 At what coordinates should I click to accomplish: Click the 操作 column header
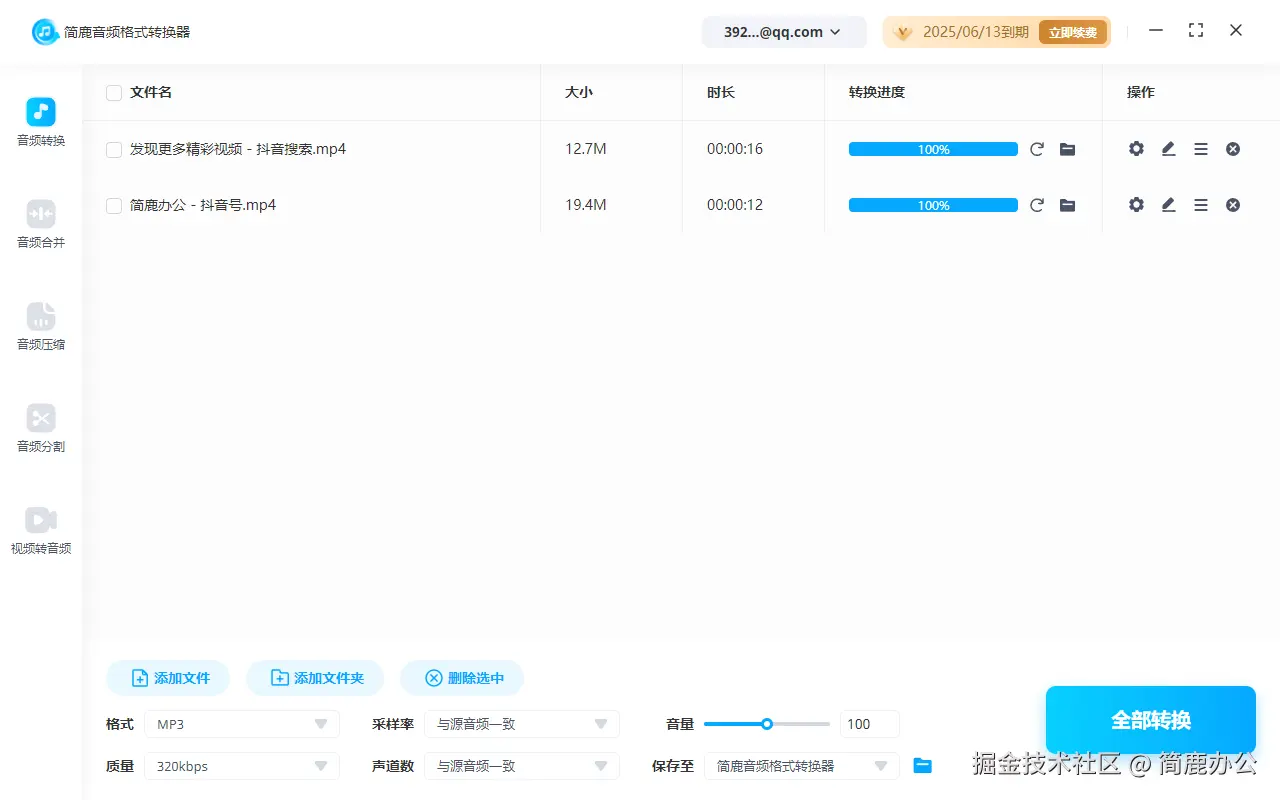1141,92
